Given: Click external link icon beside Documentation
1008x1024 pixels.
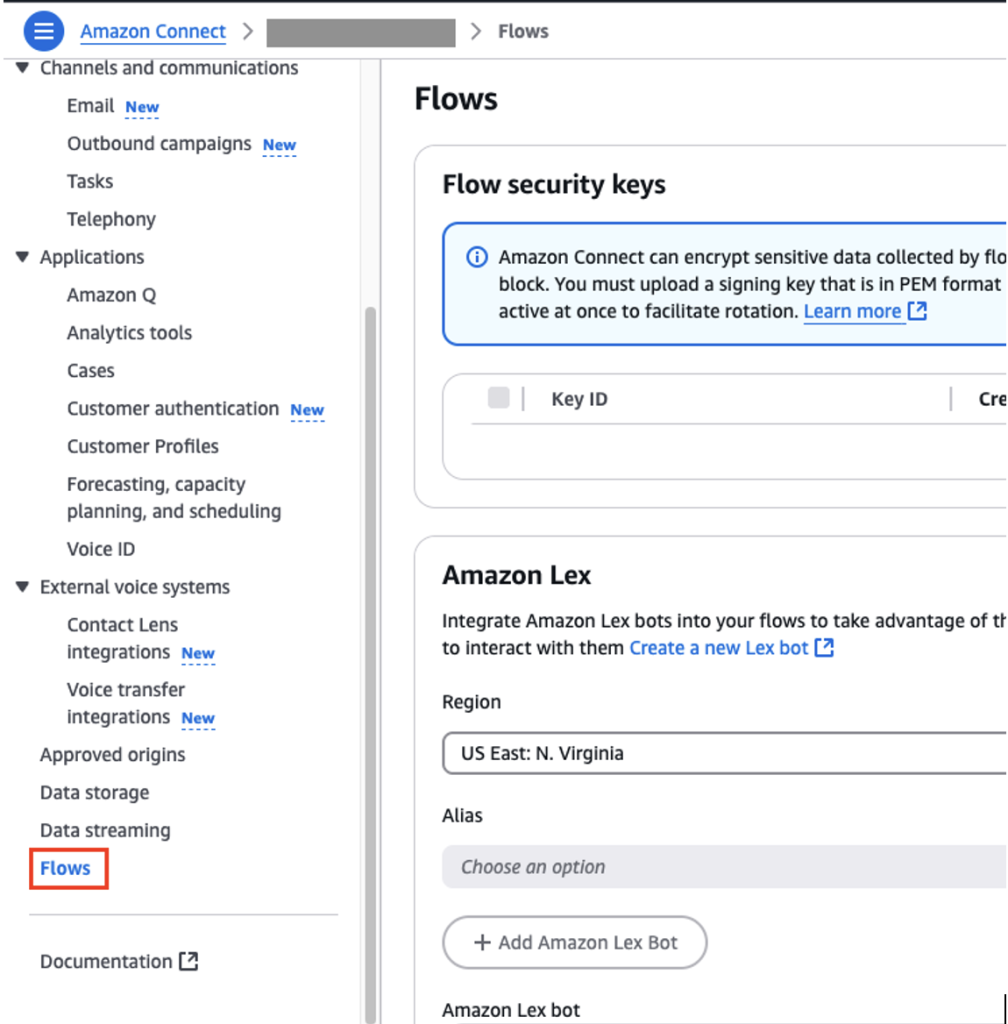Looking at the screenshot, I should click(x=189, y=961).
